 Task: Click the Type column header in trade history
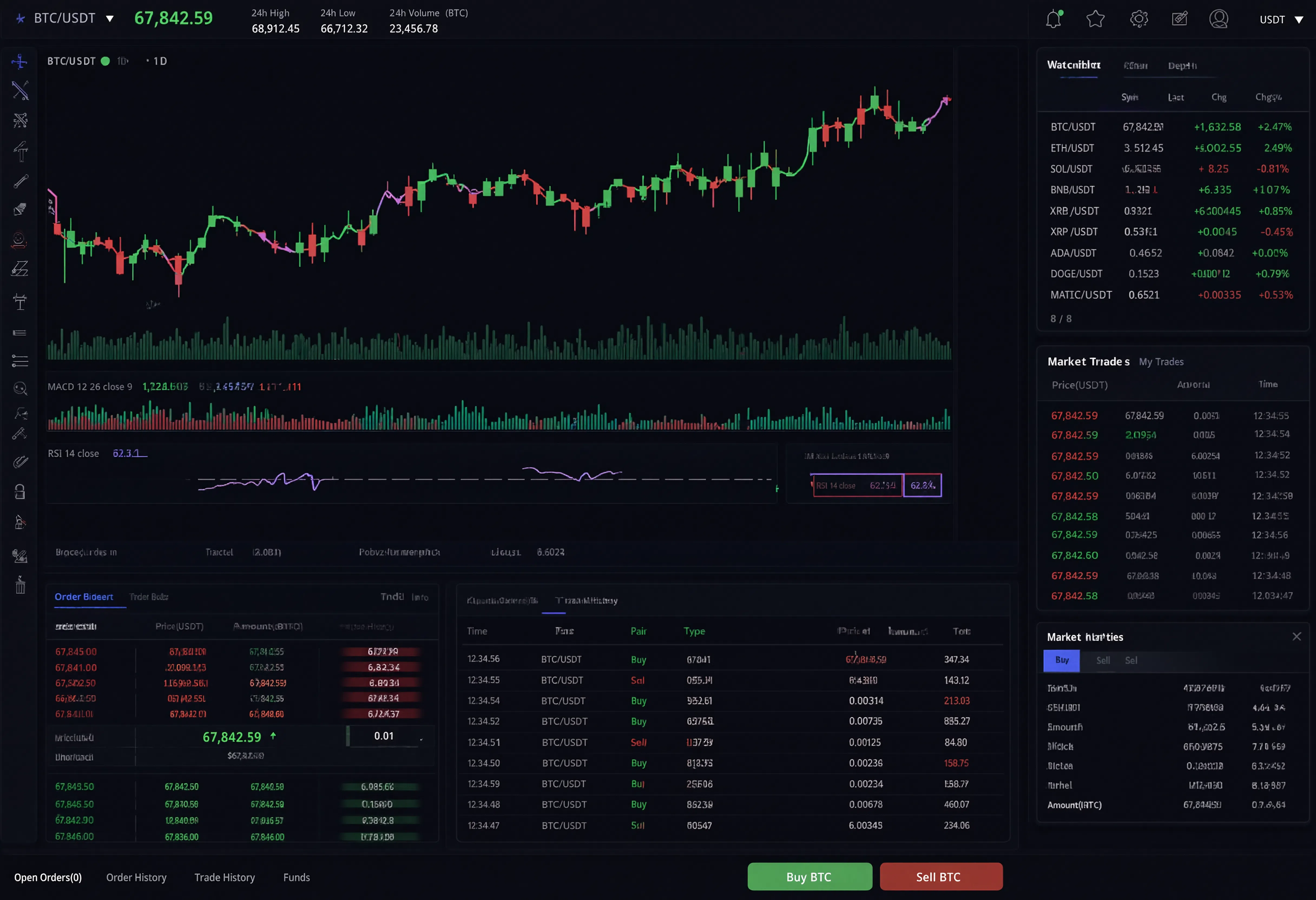pos(694,631)
